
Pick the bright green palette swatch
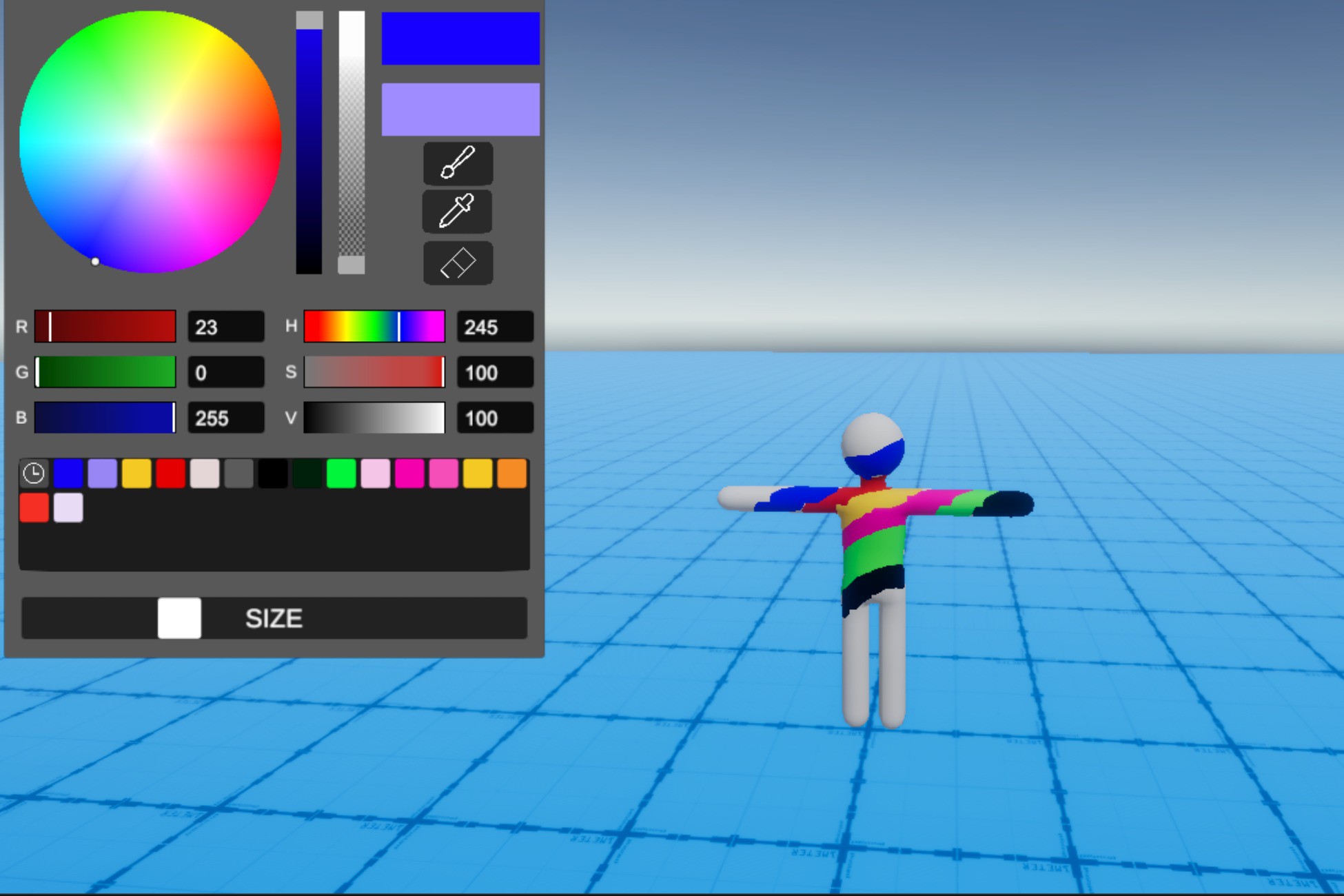pos(341,474)
